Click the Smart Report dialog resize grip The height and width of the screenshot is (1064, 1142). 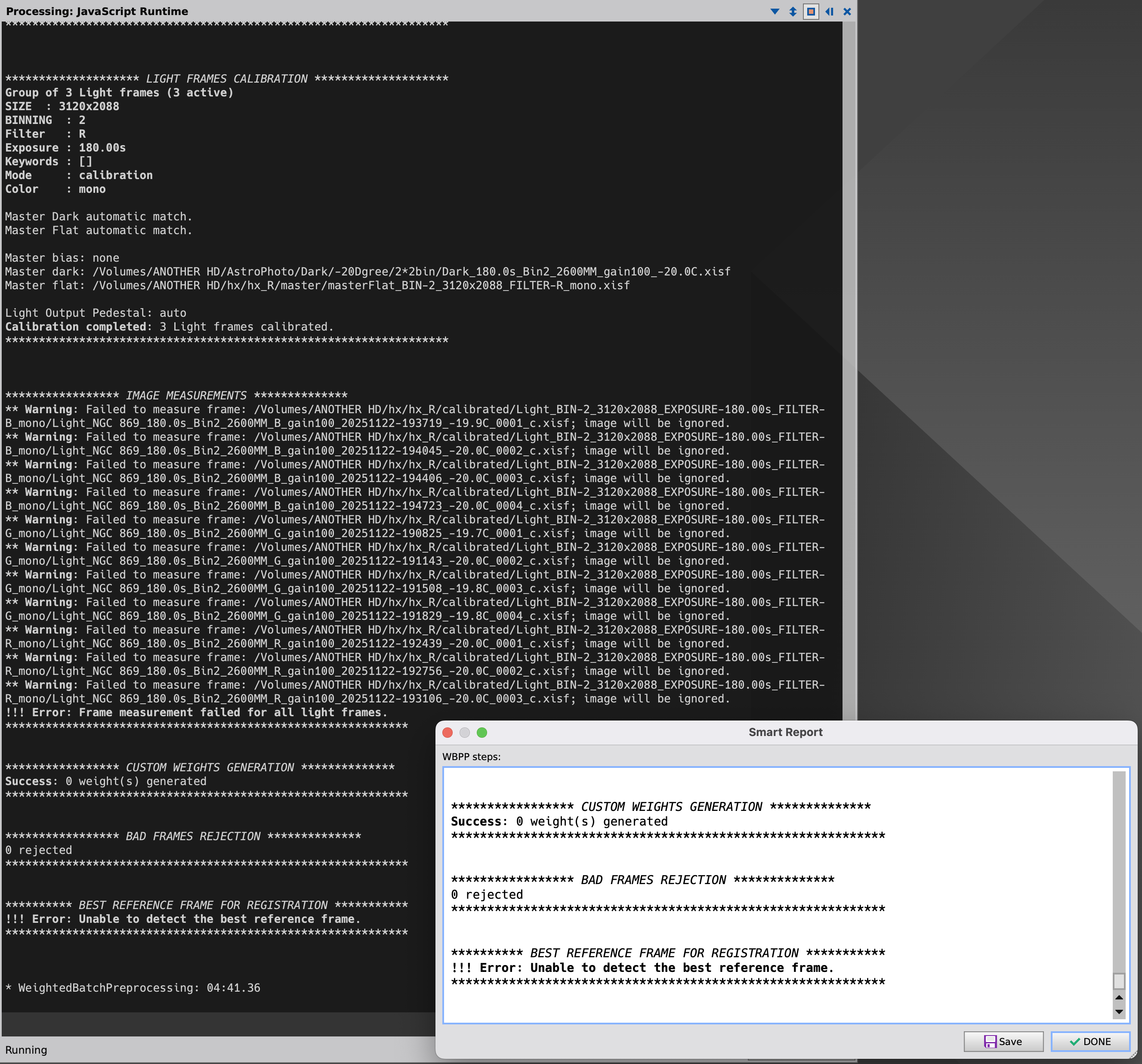[x=1134, y=1055]
